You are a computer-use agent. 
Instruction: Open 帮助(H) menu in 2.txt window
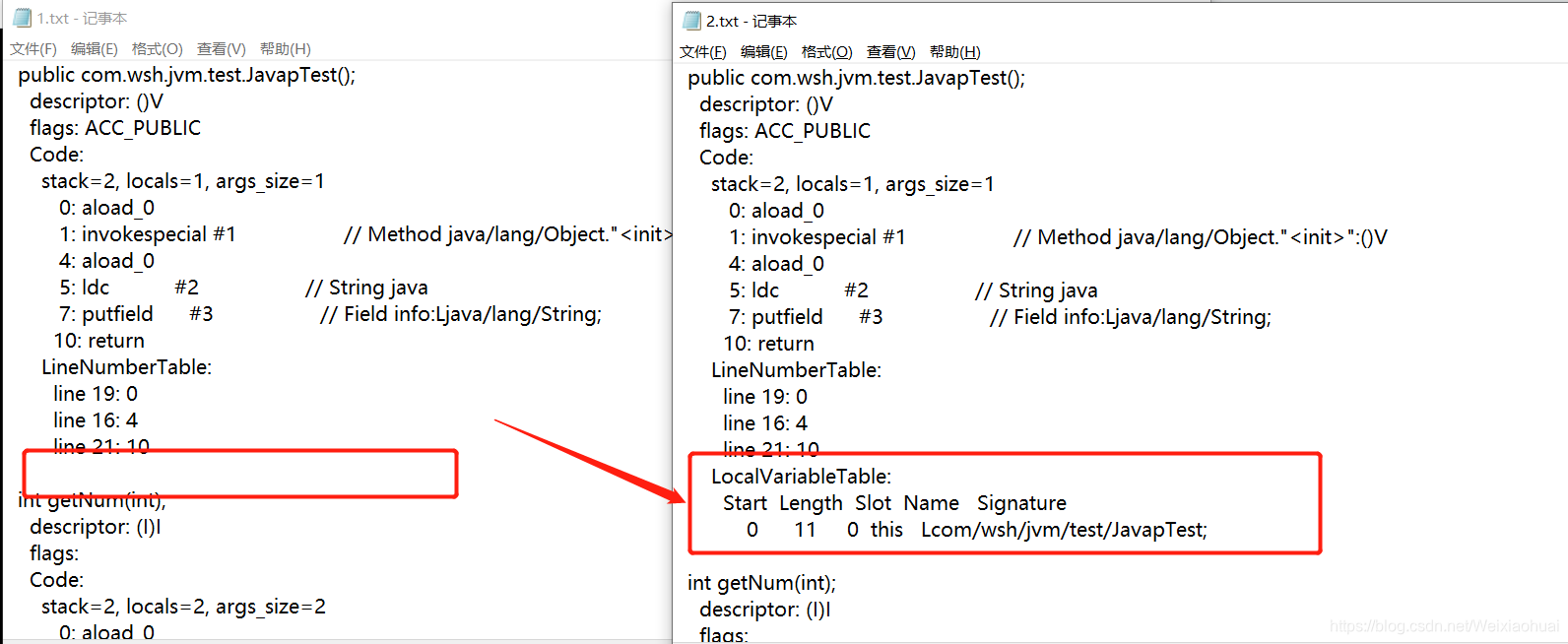coord(955,52)
